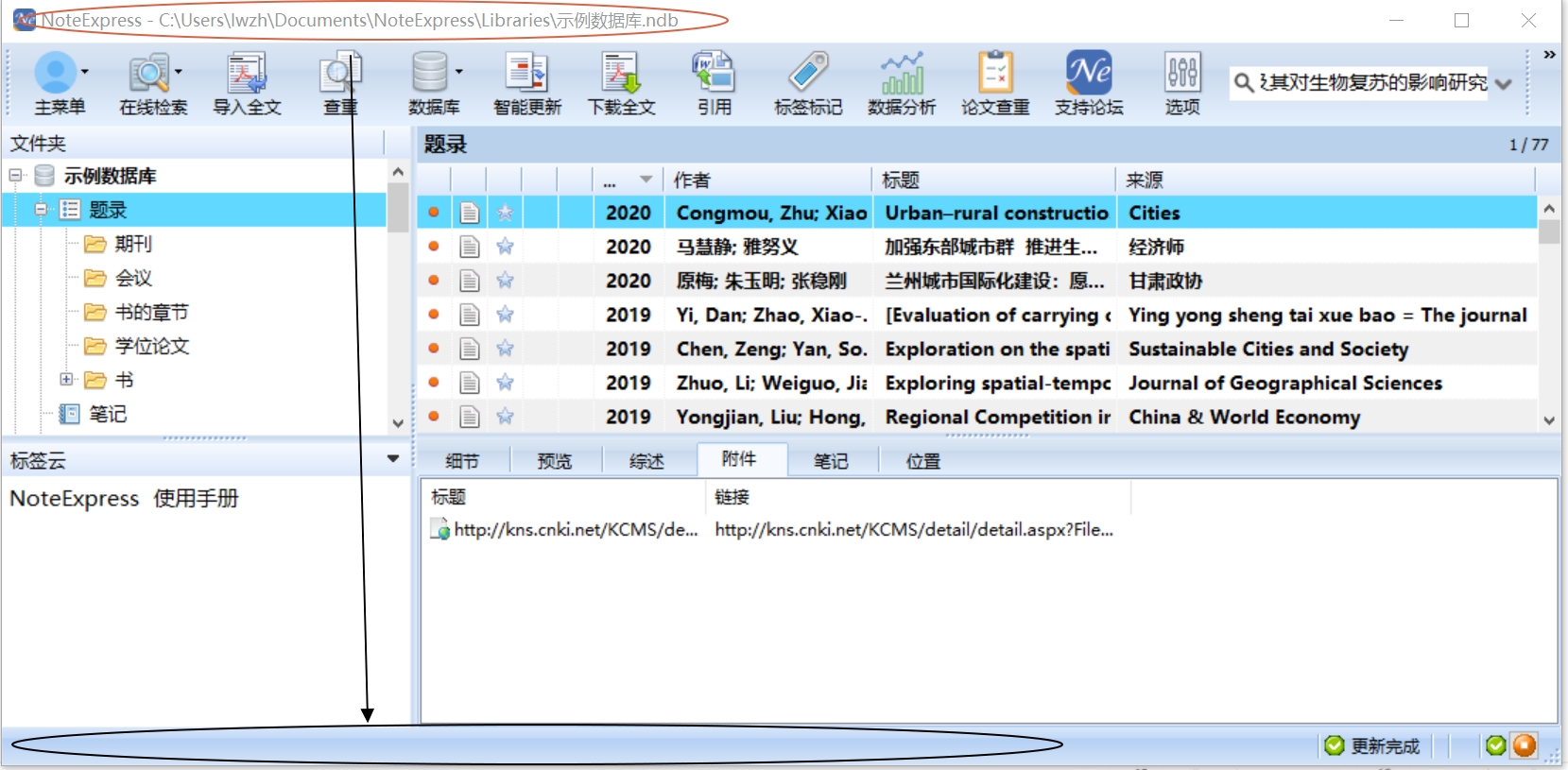Viewport: 1568px width, 770px height.
Task: Click the 论文查重 plagiarism check icon
Action: point(995,72)
